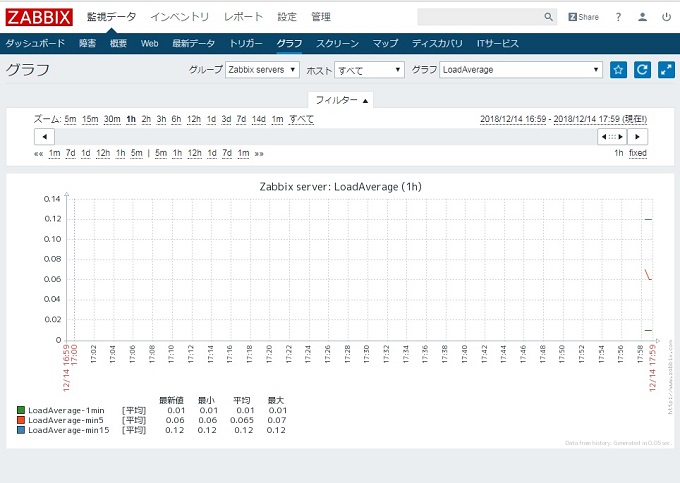
Task: Jump forward with the »» link
Action: [259, 153]
